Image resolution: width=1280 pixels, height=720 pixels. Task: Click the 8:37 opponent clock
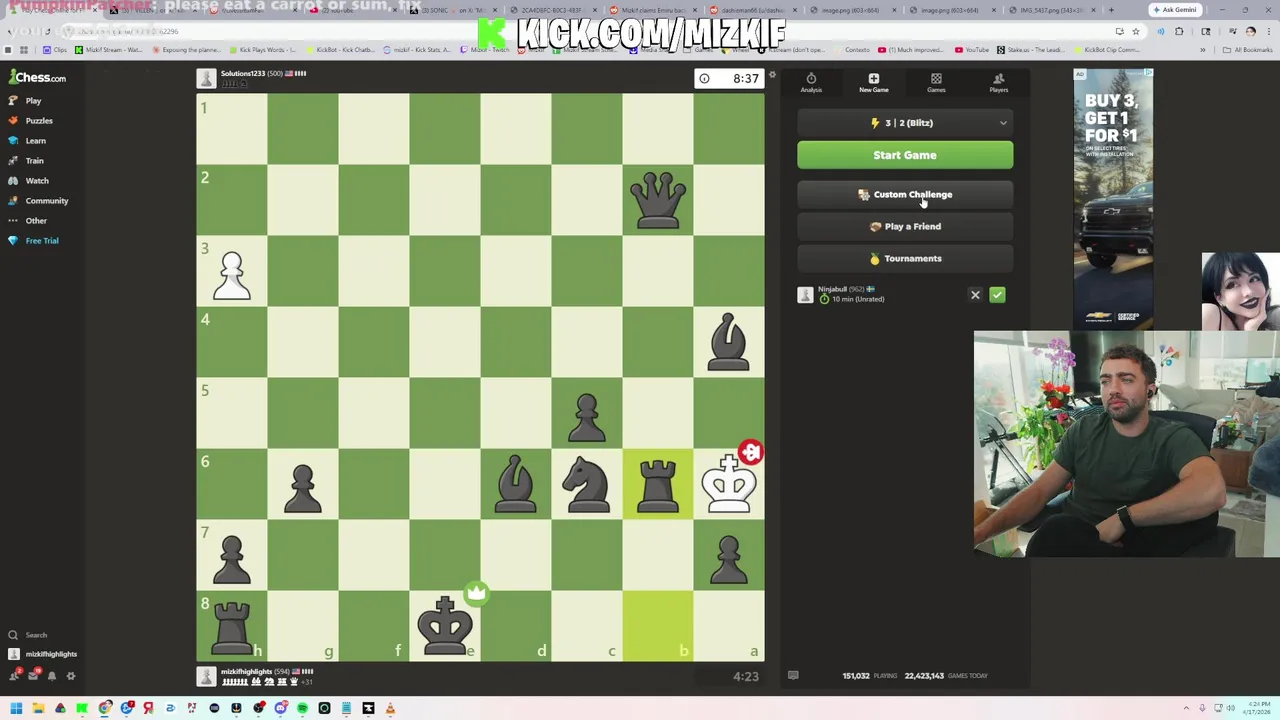pyautogui.click(x=730, y=78)
